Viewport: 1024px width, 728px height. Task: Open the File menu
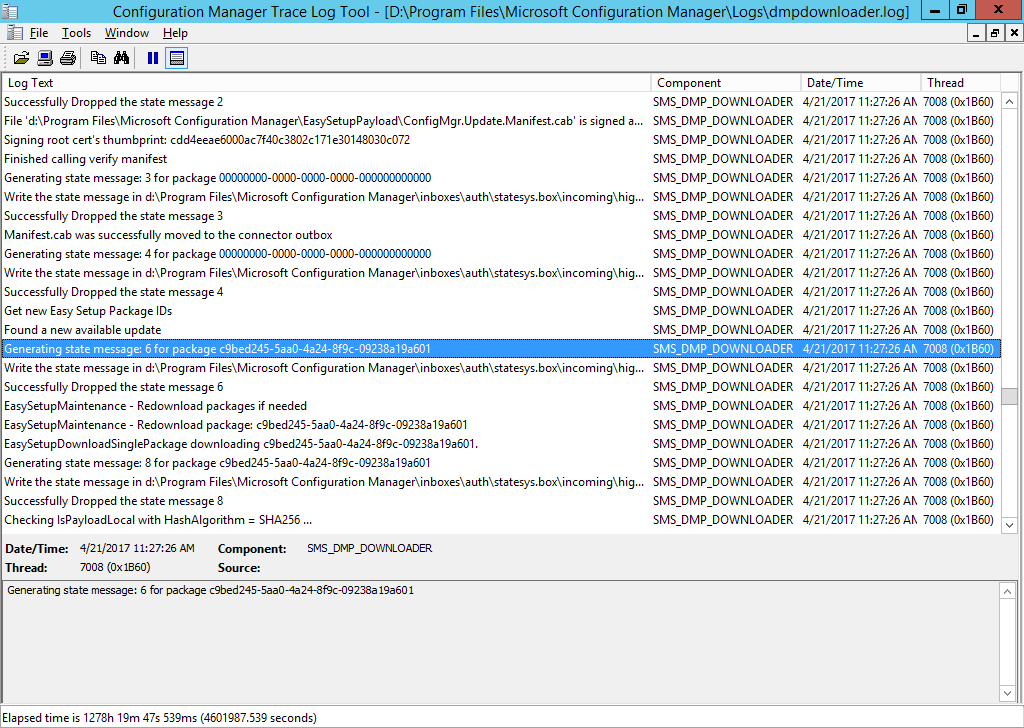tap(39, 33)
